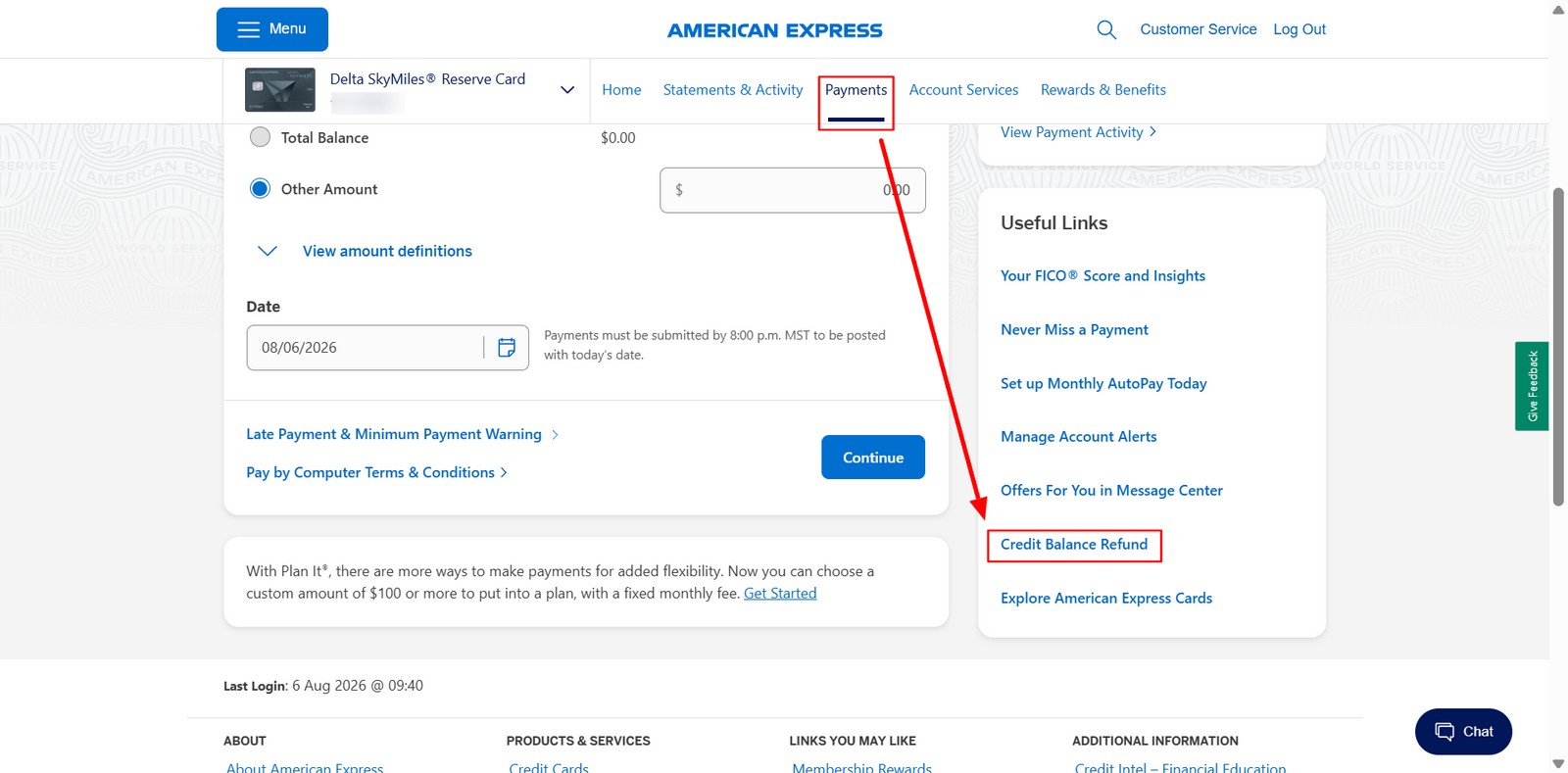Click the Continue button
The image size is (1568, 773).
(x=873, y=458)
